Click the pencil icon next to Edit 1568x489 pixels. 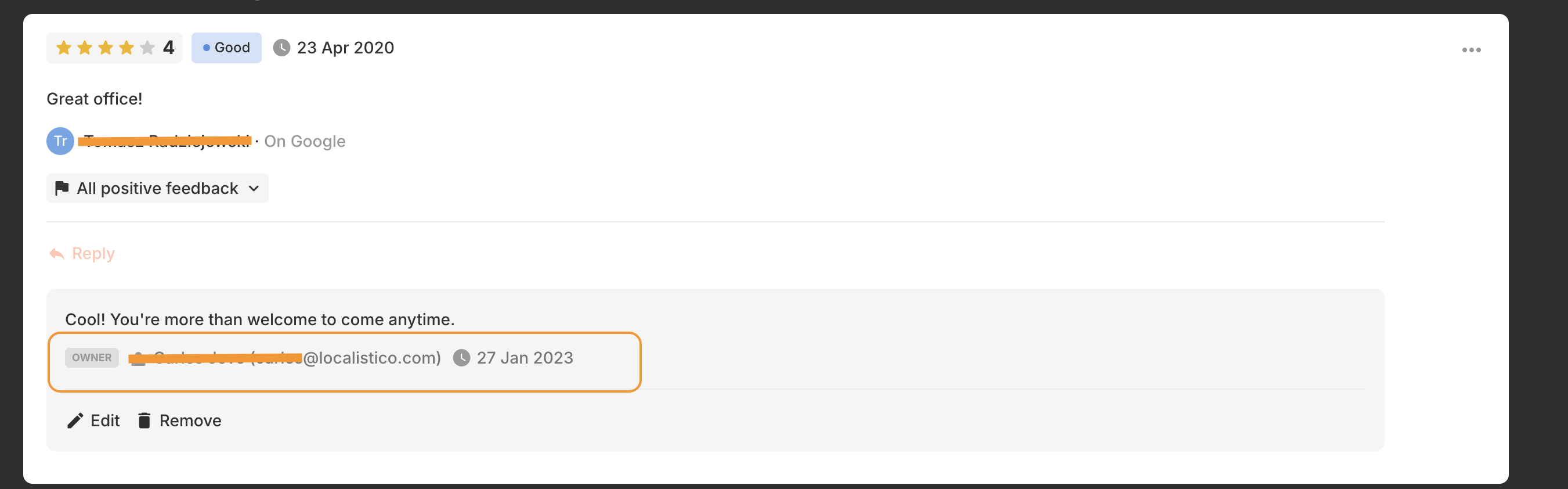click(x=75, y=421)
